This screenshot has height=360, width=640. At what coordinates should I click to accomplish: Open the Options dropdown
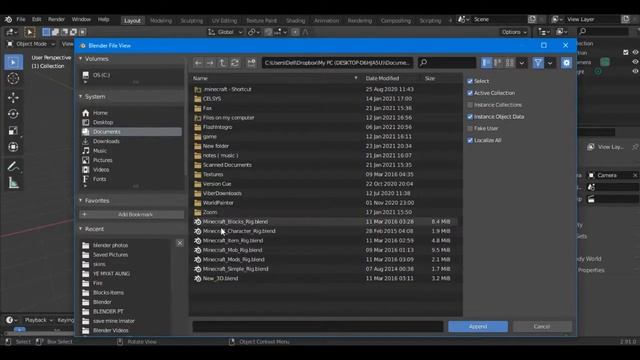[x=514, y=32]
